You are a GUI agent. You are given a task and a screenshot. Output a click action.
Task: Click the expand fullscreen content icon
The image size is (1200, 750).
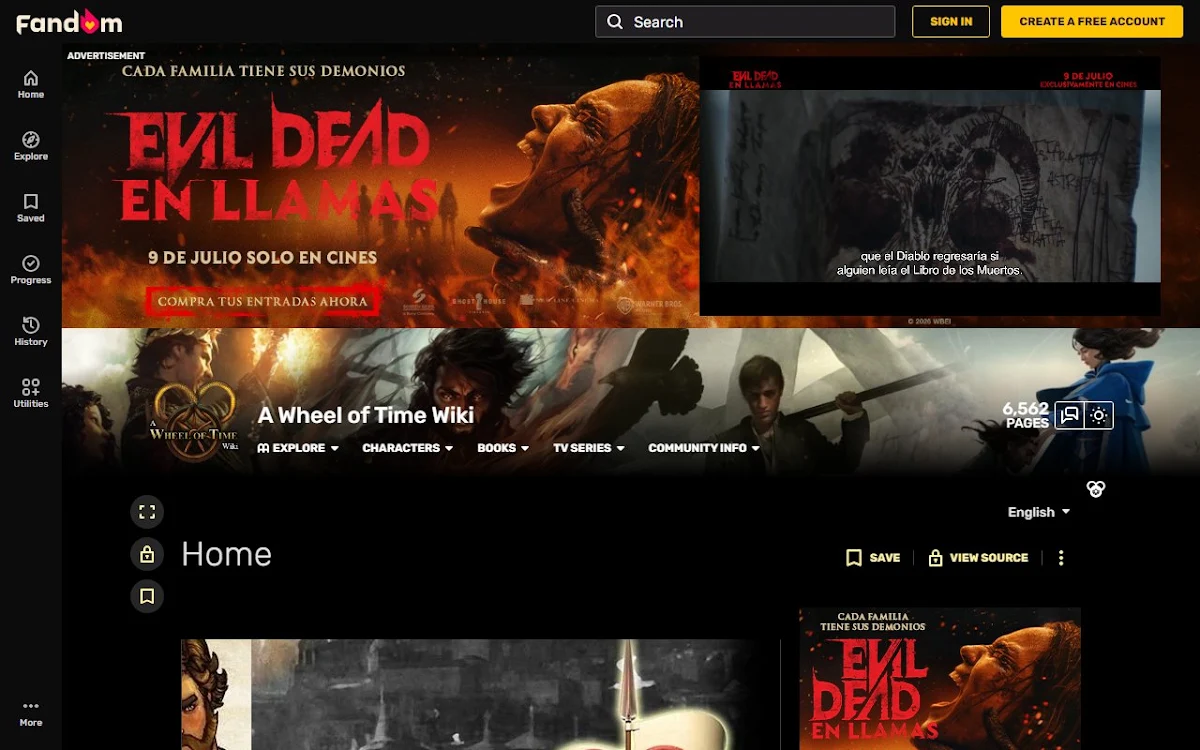pos(147,512)
